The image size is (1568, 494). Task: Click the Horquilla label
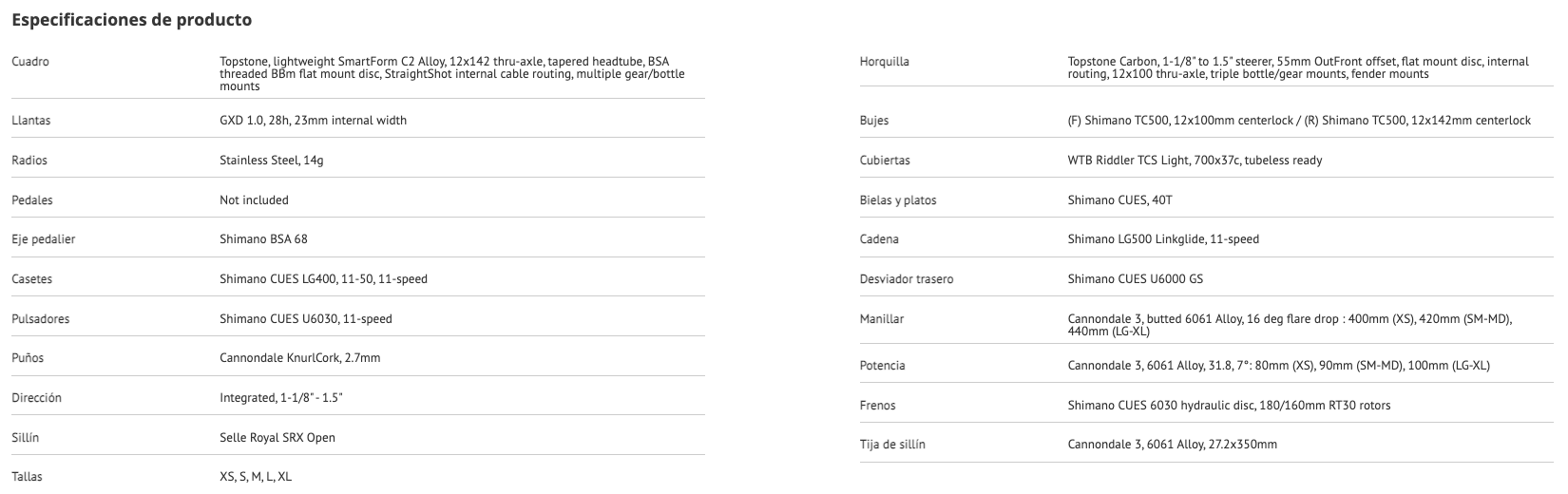click(x=884, y=62)
